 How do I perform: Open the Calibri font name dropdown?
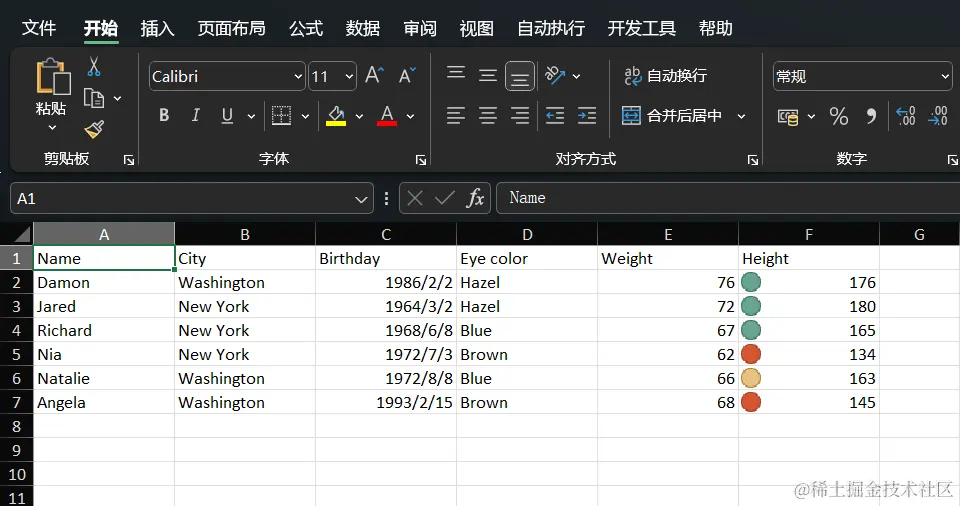298,77
